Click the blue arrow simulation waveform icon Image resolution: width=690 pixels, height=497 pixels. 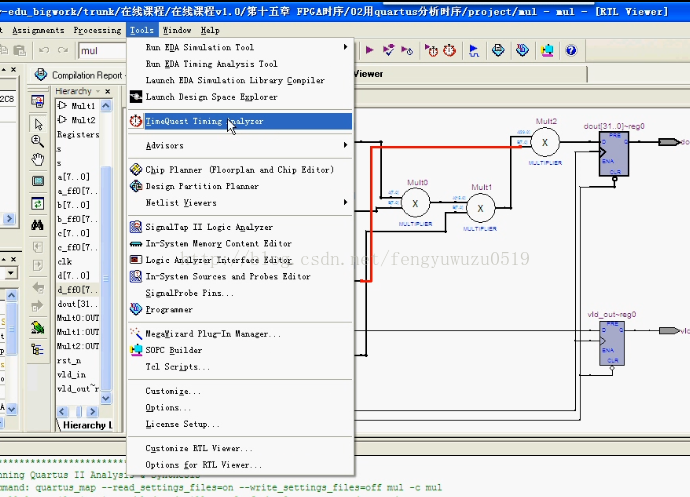[x=474, y=51]
